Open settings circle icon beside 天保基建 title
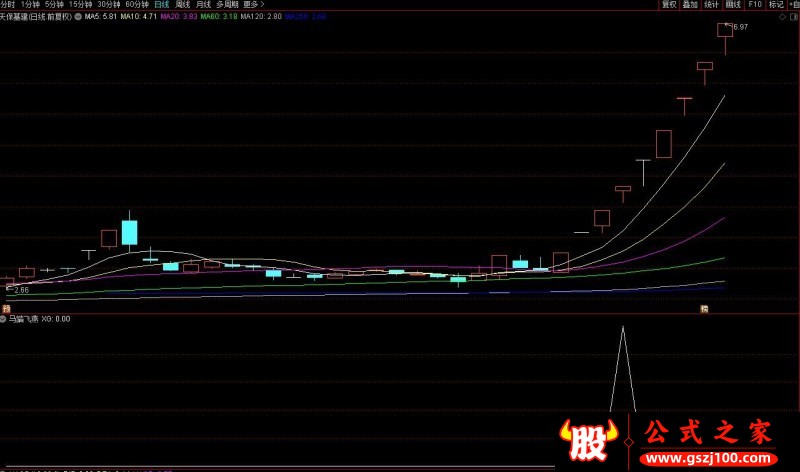Screen dimensions: 800x472 coord(78,16)
